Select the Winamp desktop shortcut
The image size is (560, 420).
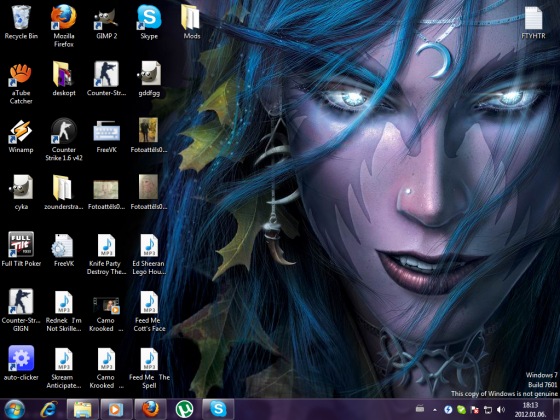click(x=21, y=136)
